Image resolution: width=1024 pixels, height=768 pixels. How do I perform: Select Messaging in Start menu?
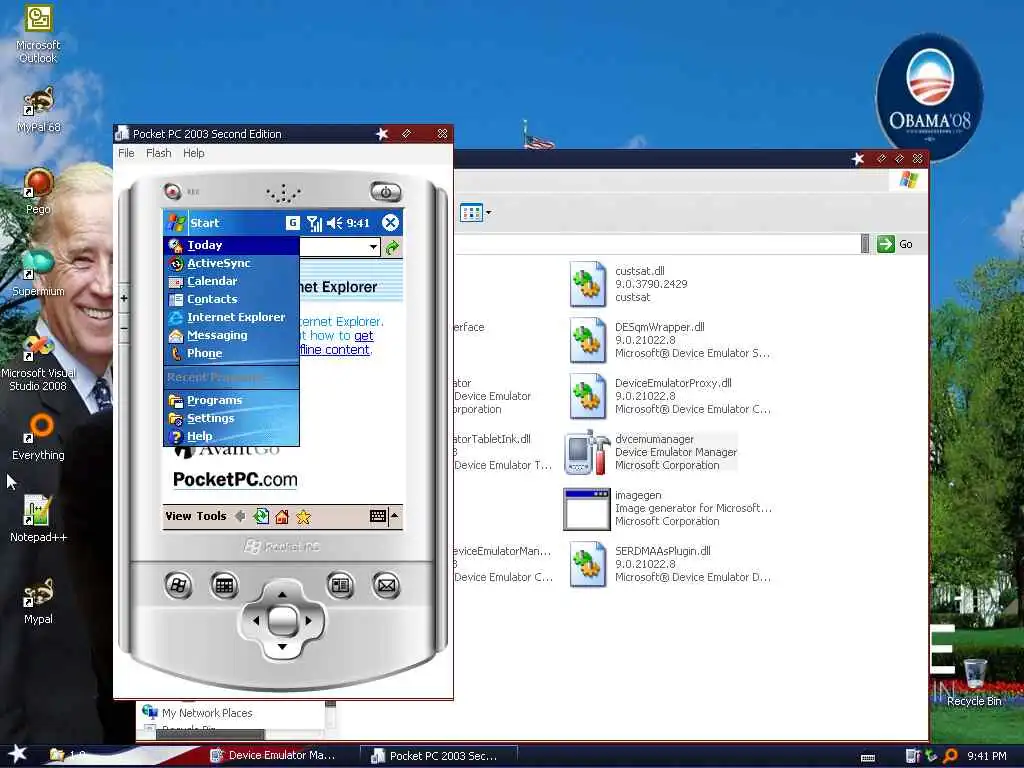tap(231, 335)
